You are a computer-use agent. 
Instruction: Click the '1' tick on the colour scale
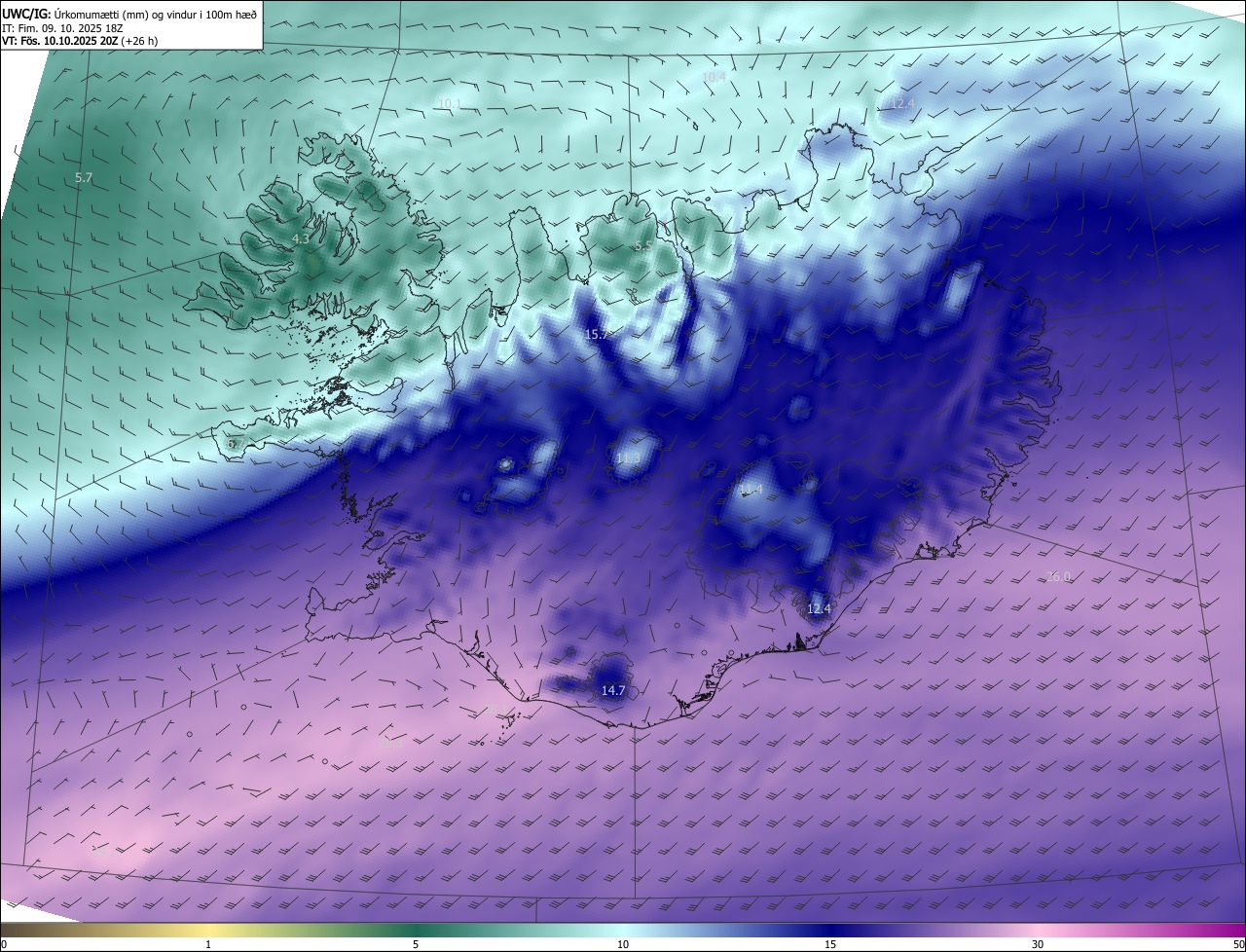(208, 944)
